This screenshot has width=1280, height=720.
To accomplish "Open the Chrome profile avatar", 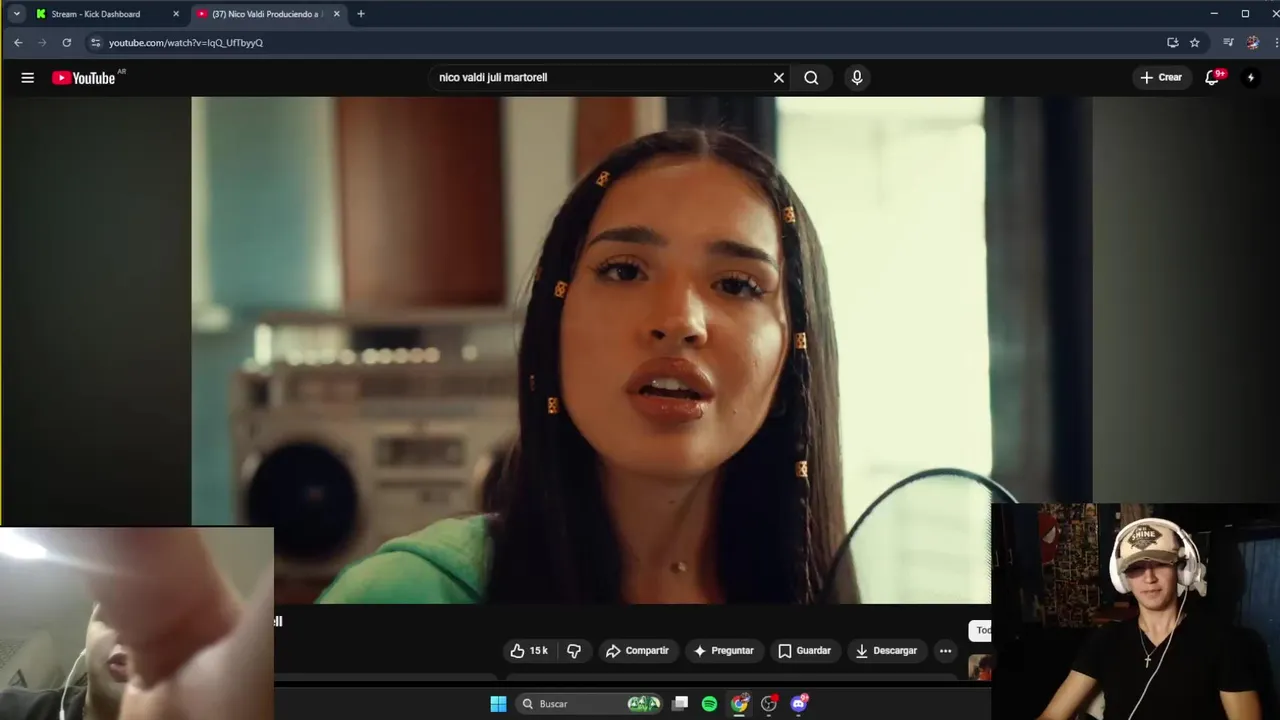I will tap(1253, 43).
